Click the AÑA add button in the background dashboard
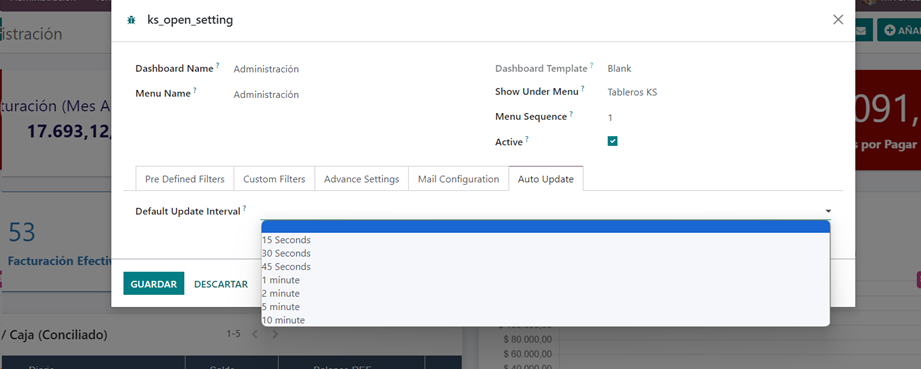 tap(899, 31)
